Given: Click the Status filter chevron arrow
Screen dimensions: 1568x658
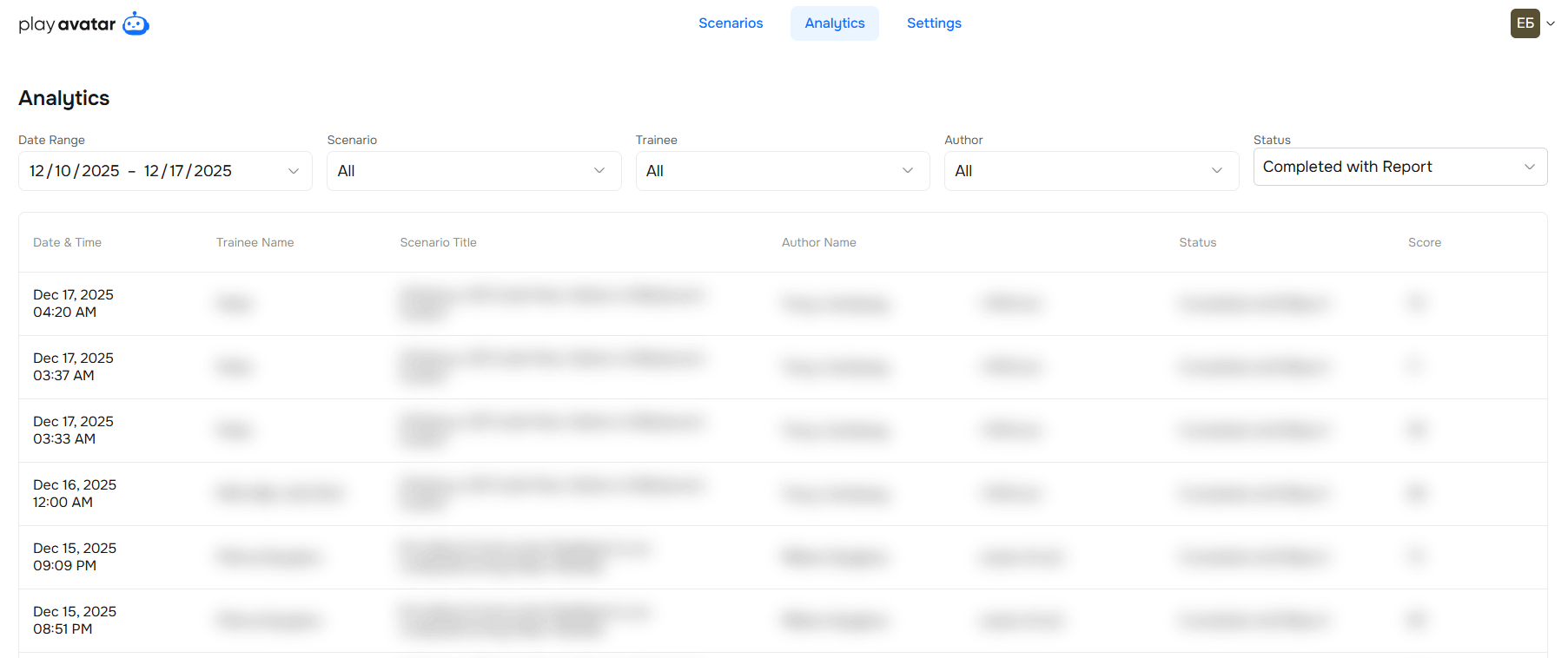Looking at the screenshot, I should tap(1530, 167).
